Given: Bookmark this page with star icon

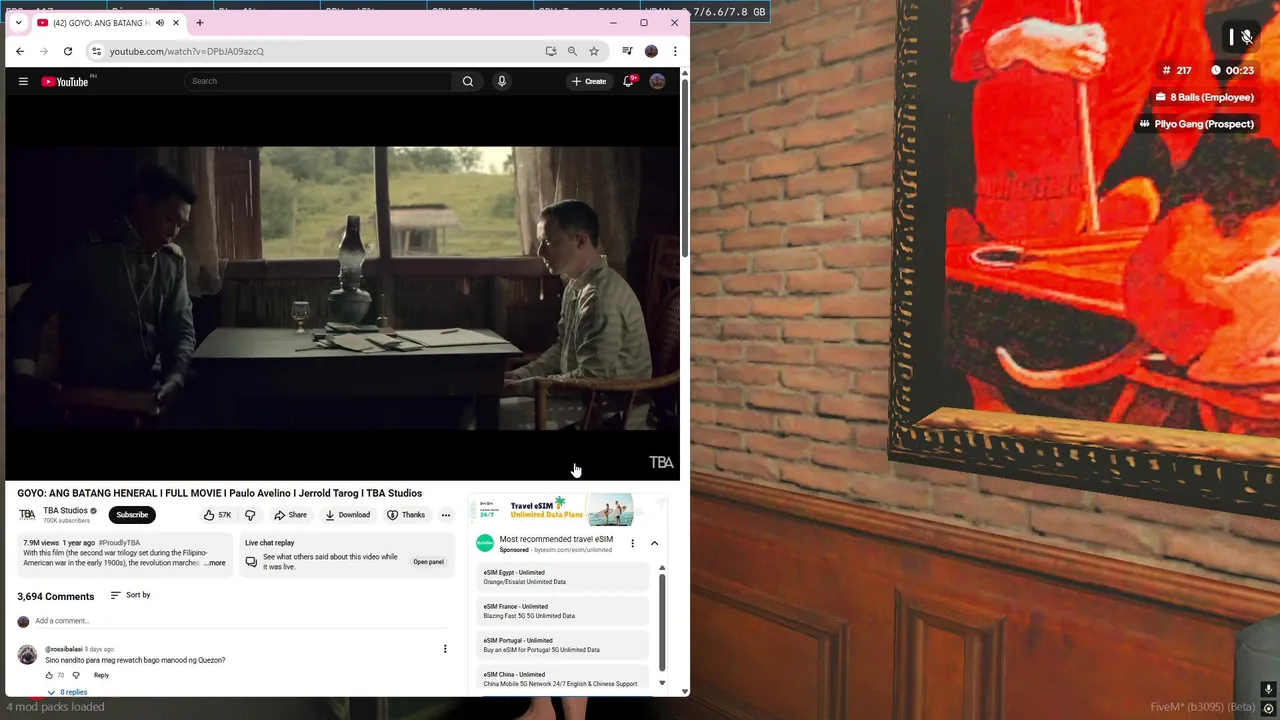Looking at the screenshot, I should tap(594, 51).
